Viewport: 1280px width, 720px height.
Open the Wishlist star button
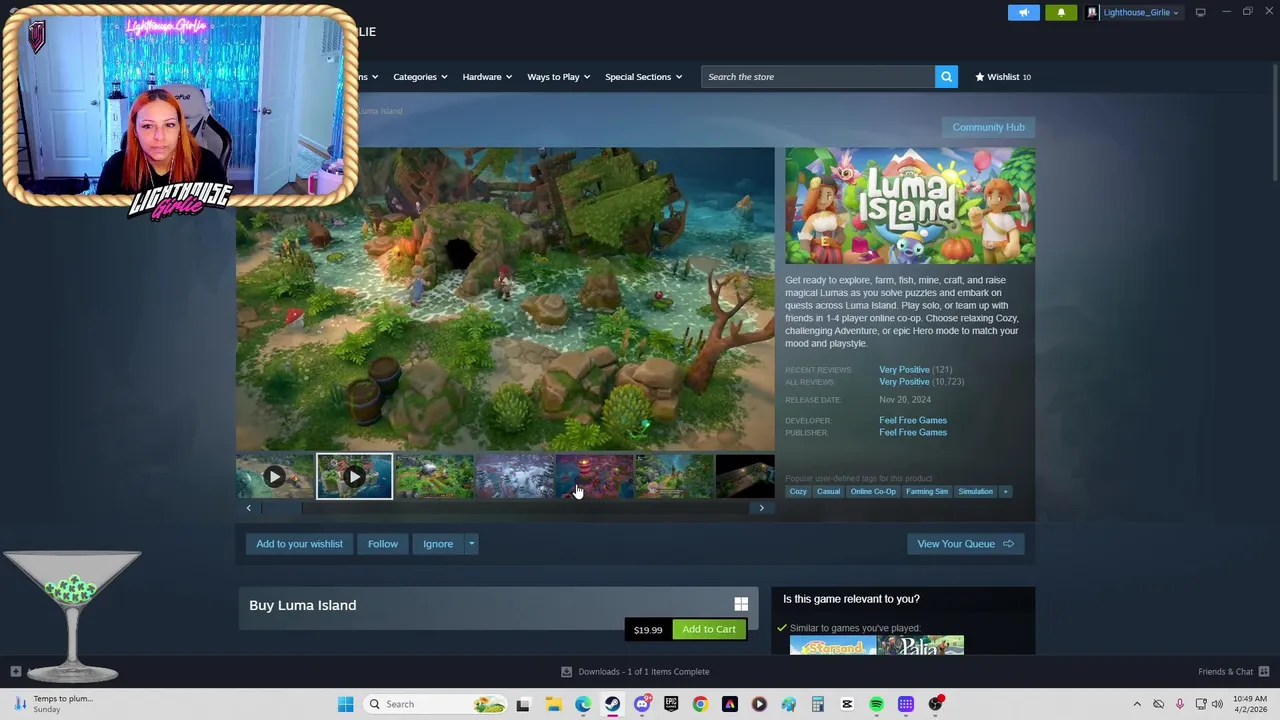(x=1003, y=76)
